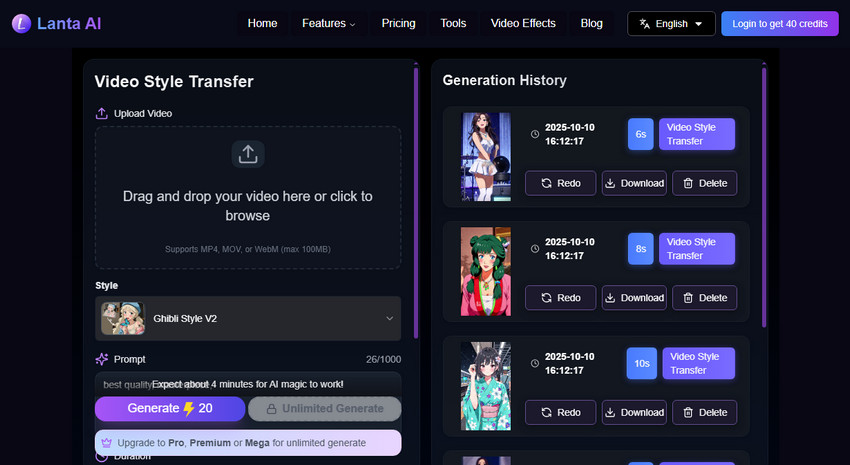Click the Redo icon for the first video
This screenshot has width=850, height=465.
point(546,183)
